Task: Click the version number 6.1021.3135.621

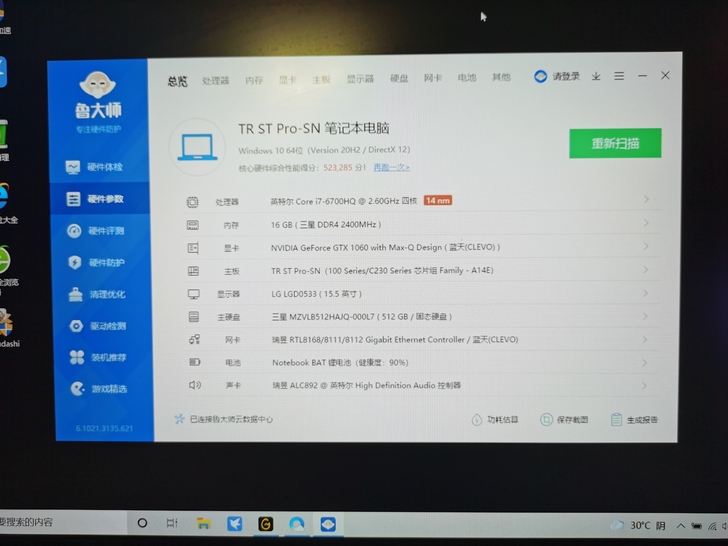Action: [x=104, y=428]
